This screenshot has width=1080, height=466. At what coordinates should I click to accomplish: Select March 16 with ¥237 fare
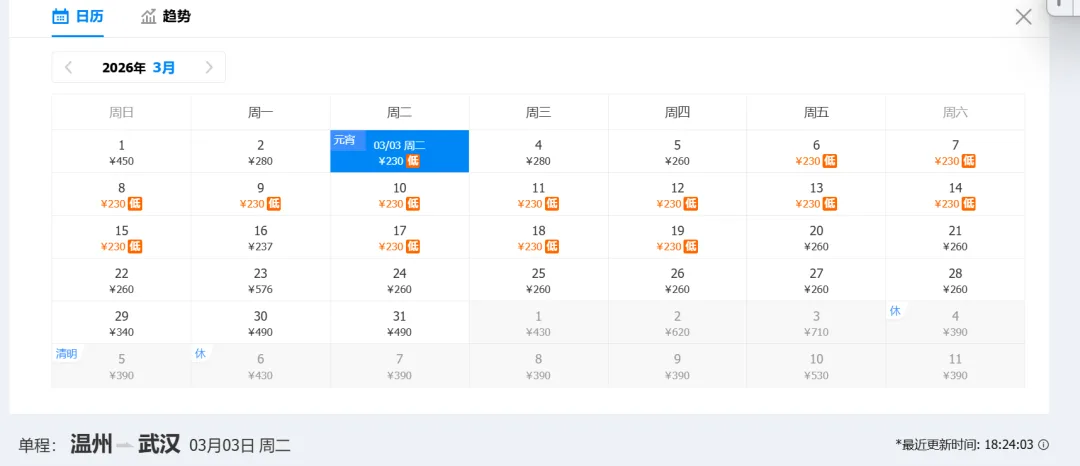click(260, 238)
